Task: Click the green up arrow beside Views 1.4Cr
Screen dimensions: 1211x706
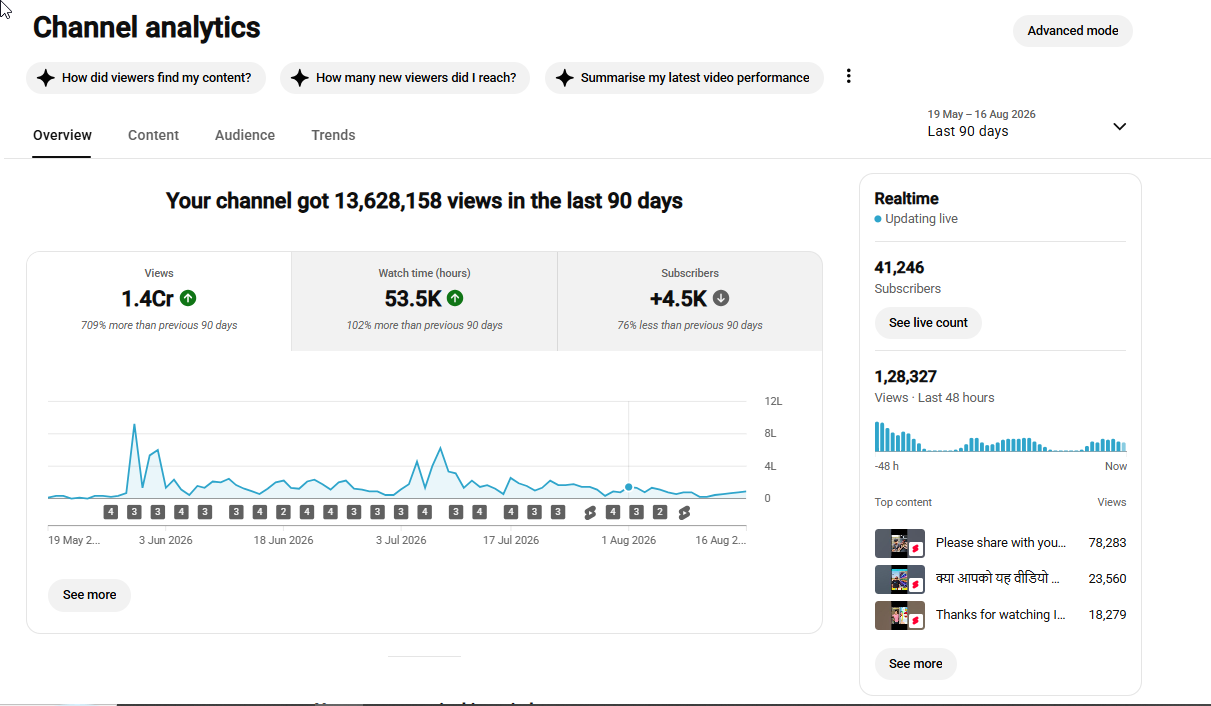Action: click(188, 298)
